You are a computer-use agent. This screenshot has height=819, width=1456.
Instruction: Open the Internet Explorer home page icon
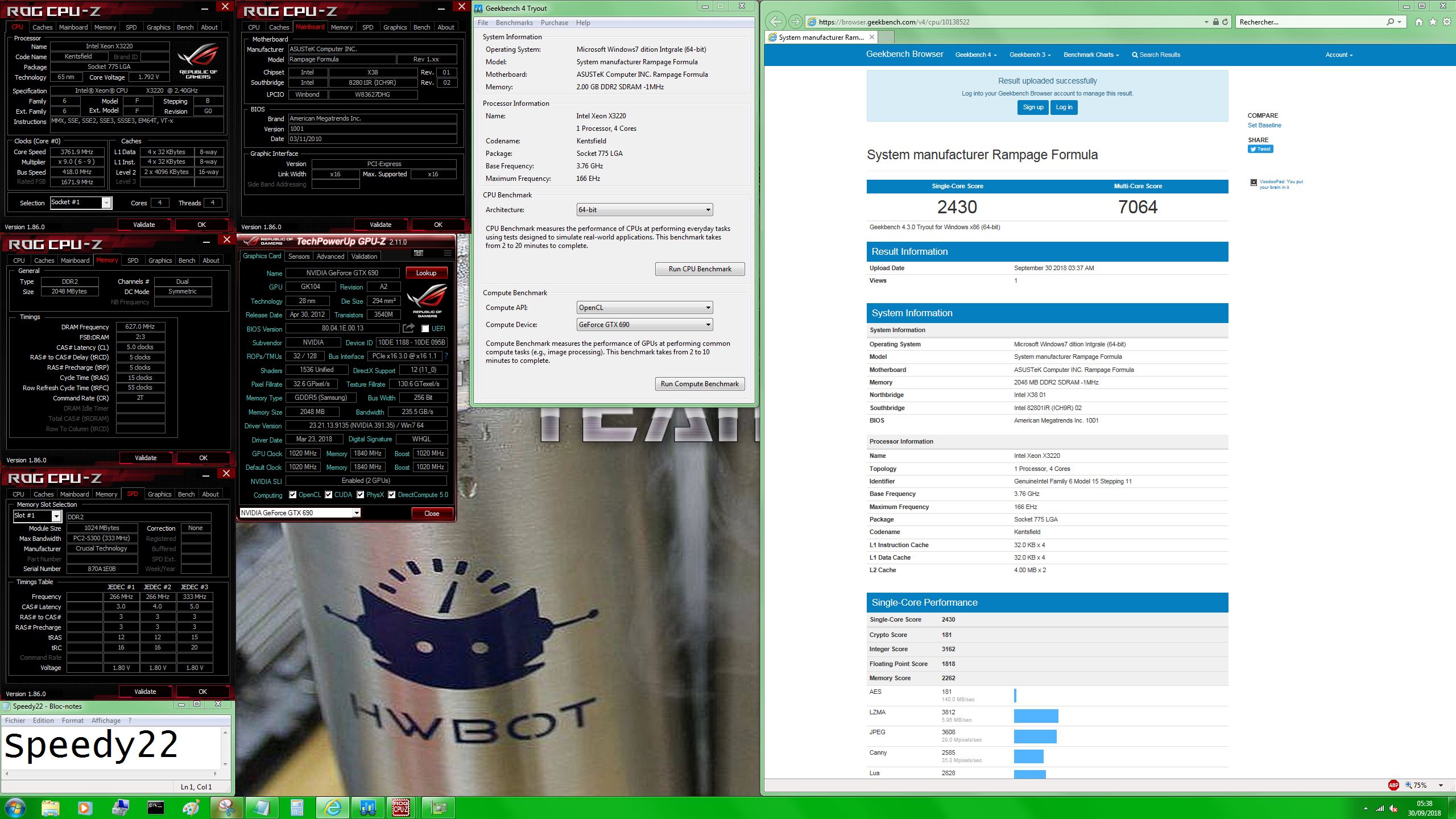1419,22
